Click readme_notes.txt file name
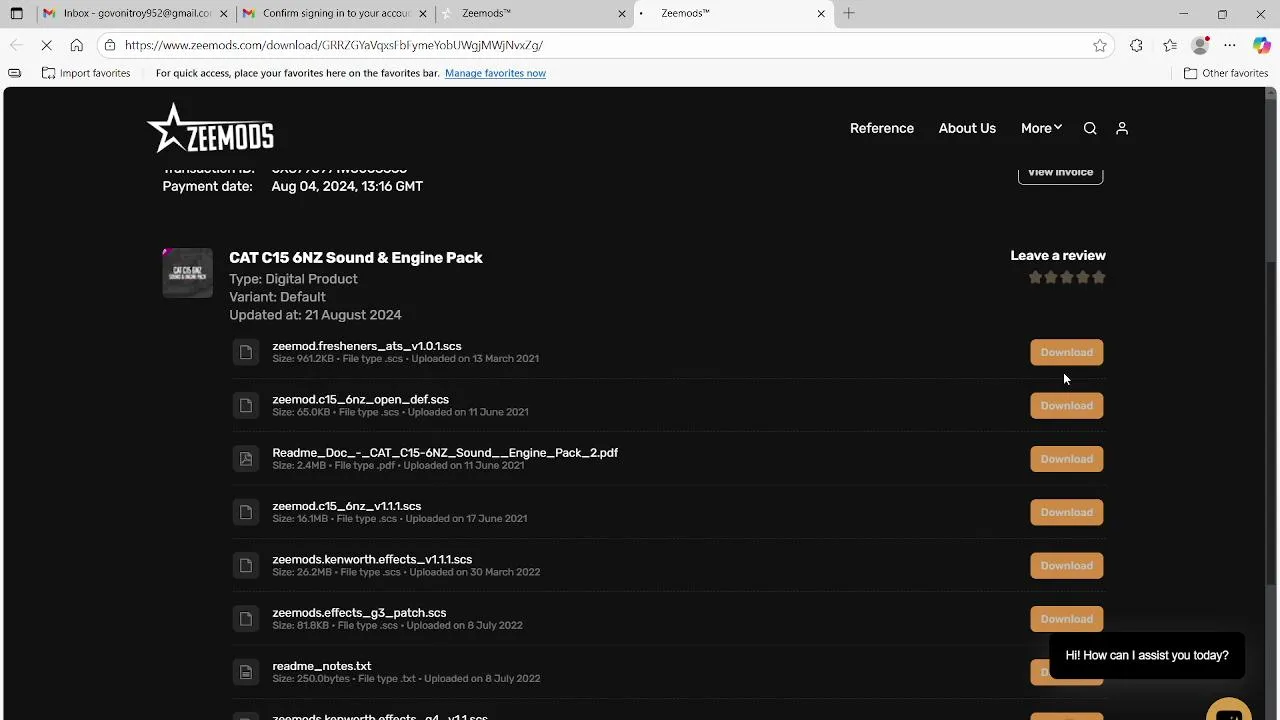This screenshot has width=1280, height=720. click(322, 666)
